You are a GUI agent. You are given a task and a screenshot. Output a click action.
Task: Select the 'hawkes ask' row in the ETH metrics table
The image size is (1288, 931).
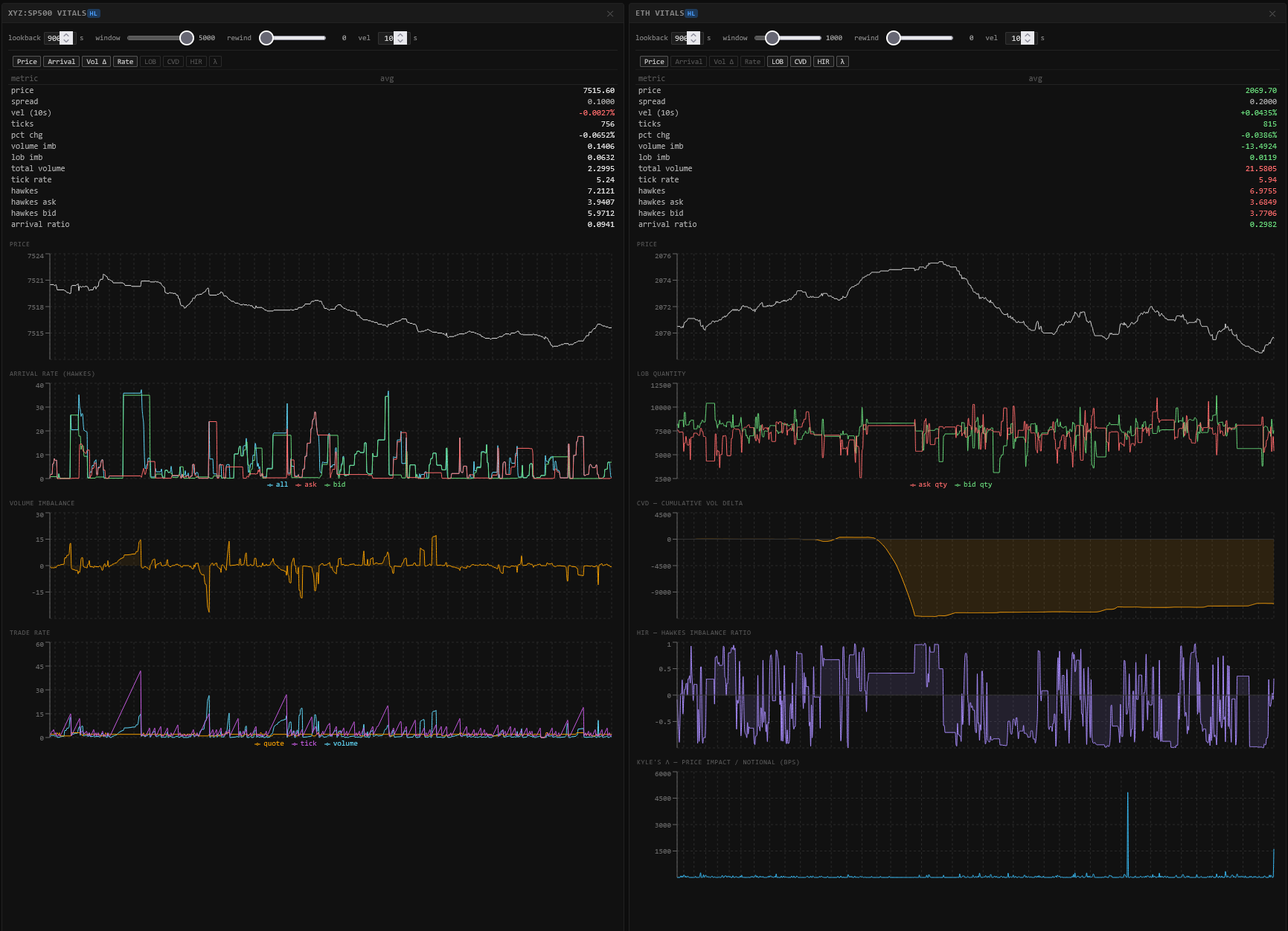coord(957,202)
